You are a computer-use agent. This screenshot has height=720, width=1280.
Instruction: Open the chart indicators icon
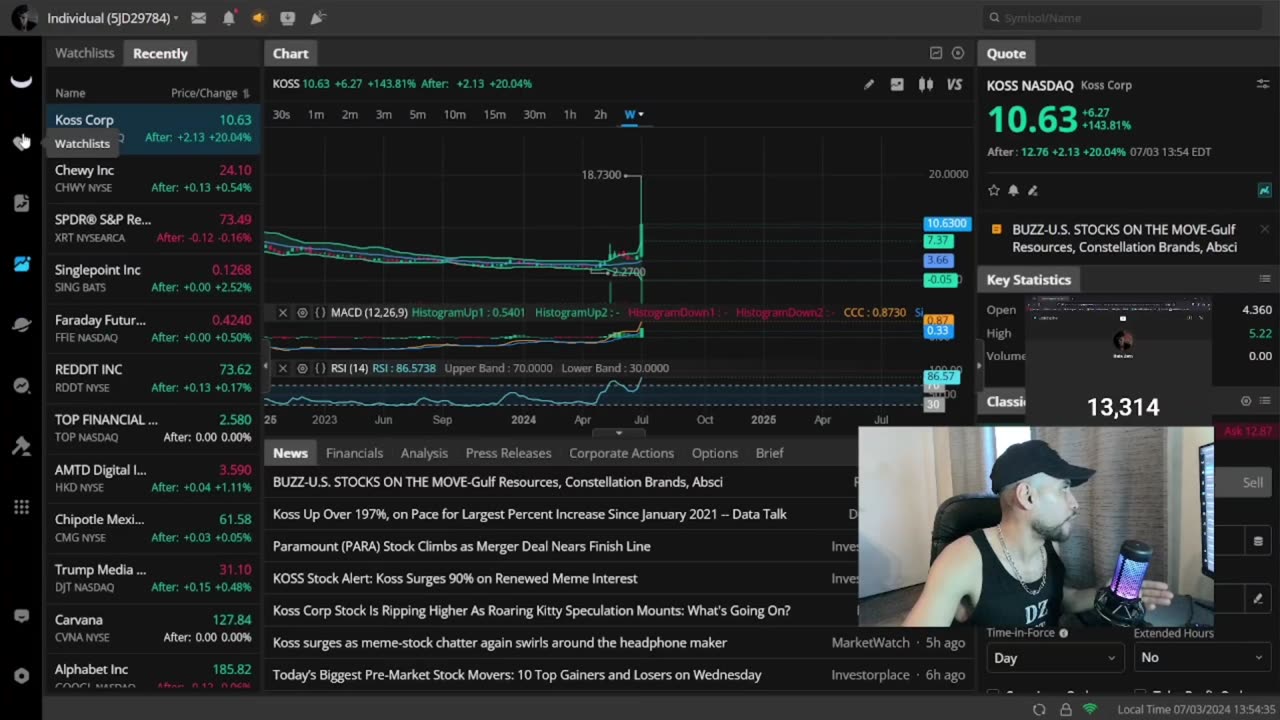click(897, 85)
